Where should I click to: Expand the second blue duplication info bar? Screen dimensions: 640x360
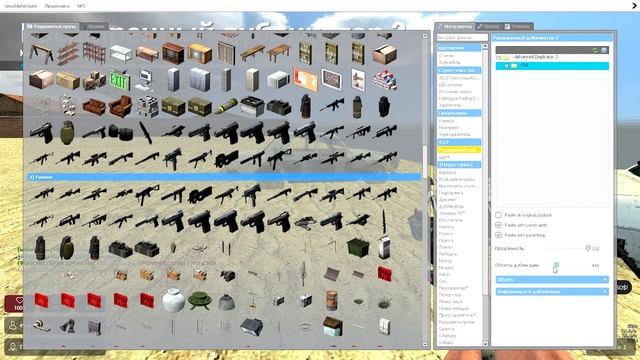(x=552, y=292)
